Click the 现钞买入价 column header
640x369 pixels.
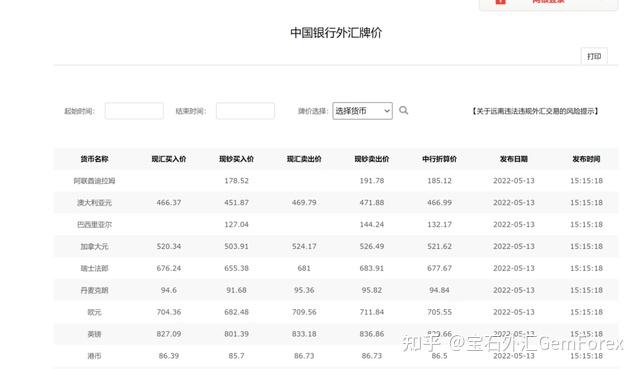[x=236, y=159]
